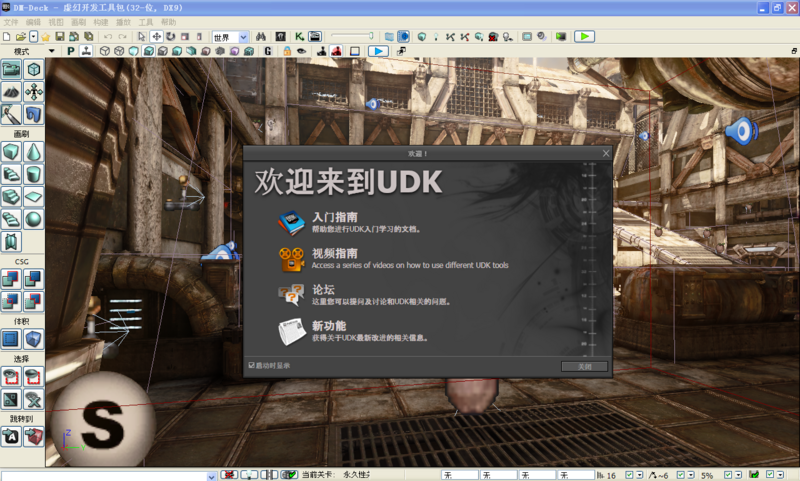Click the blue play-in-viewport button

click(x=378, y=51)
